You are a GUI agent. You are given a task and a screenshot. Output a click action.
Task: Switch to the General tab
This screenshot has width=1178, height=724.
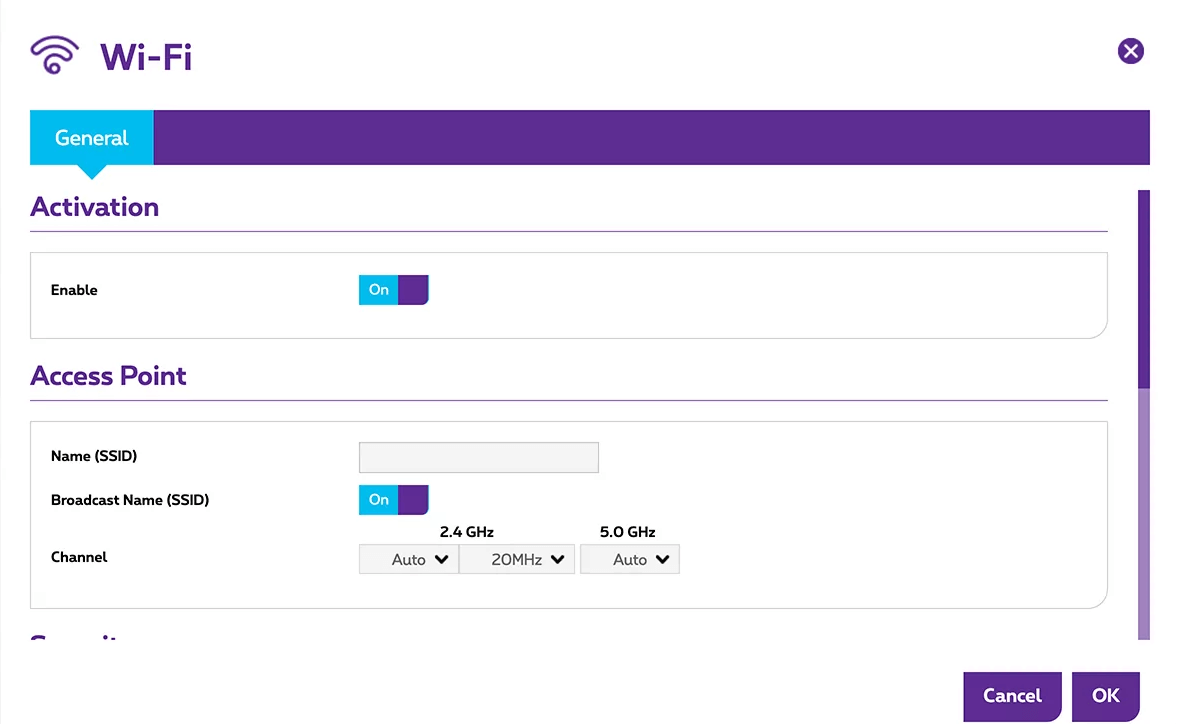[x=92, y=138]
